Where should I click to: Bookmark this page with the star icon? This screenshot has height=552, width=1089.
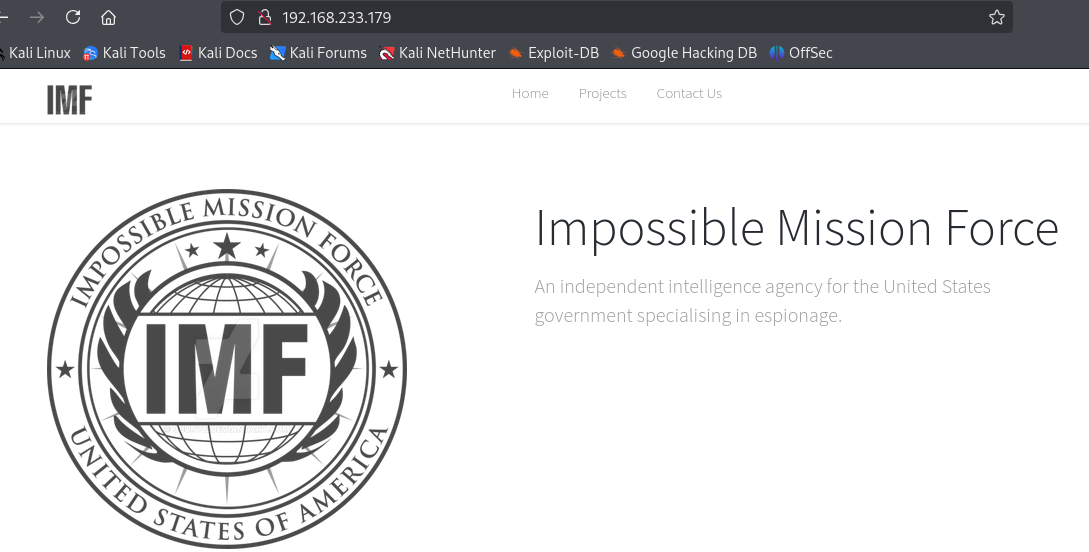(x=997, y=17)
